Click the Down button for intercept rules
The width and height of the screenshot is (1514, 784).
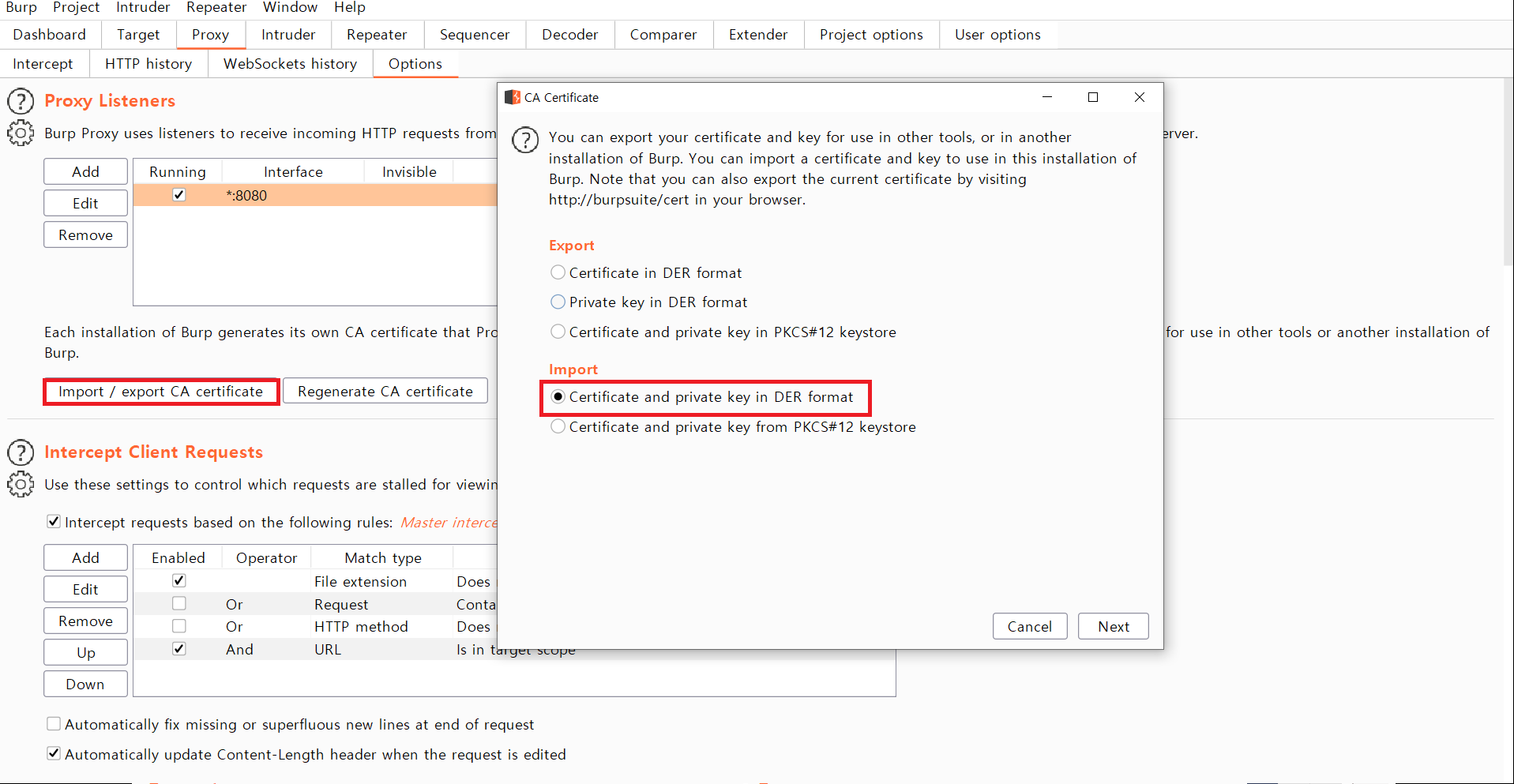click(85, 684)
